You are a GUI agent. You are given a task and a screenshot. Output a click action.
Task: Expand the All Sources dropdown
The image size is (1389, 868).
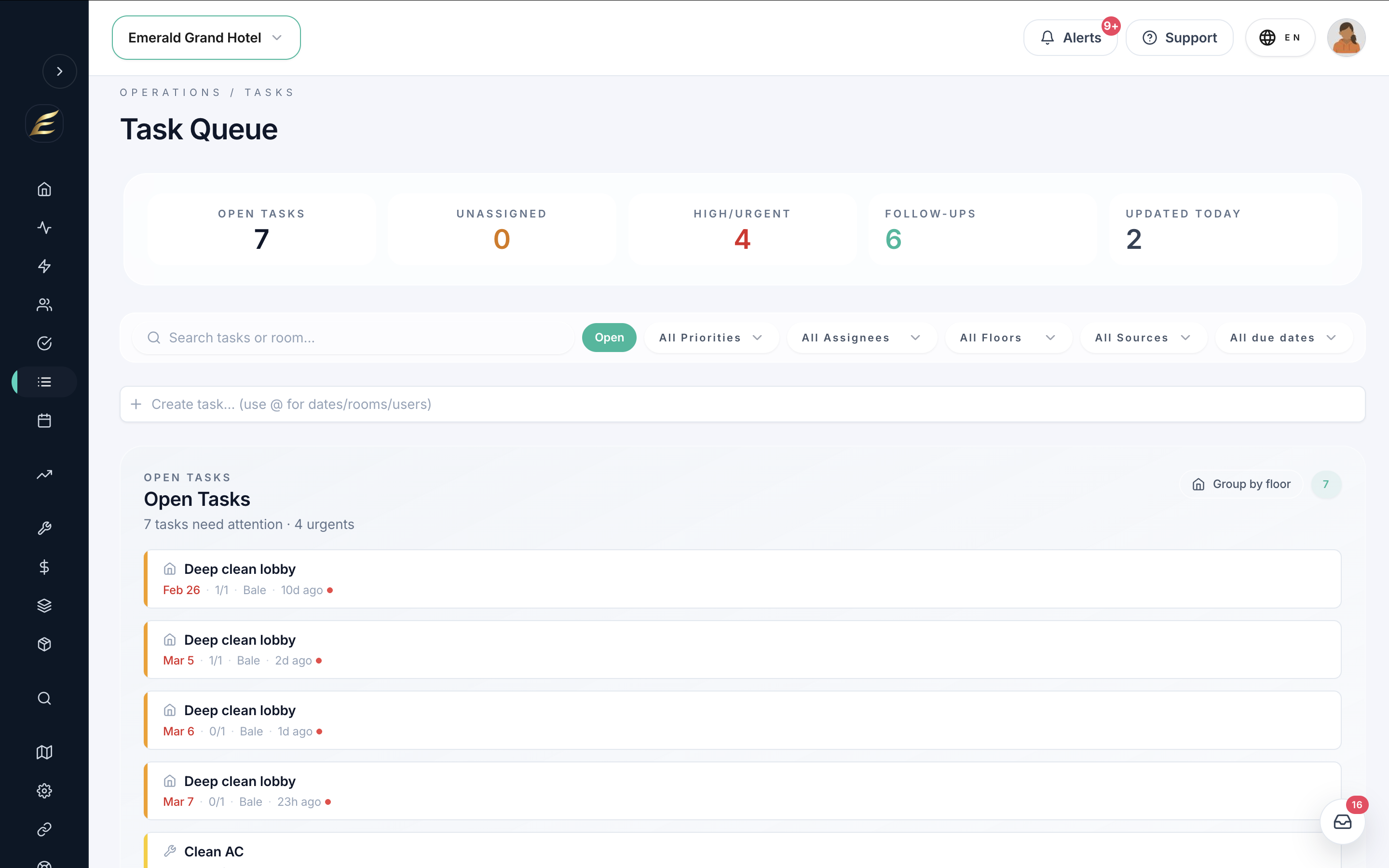click(x=1144, y=338)
